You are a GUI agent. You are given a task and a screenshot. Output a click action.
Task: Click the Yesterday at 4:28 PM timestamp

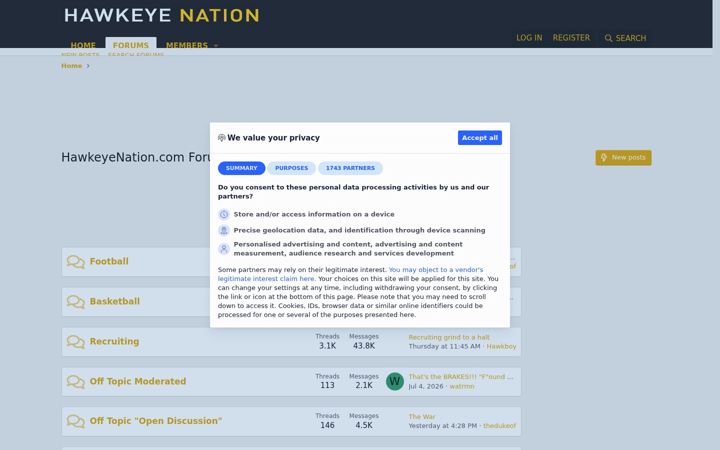[x=443, y=426]
